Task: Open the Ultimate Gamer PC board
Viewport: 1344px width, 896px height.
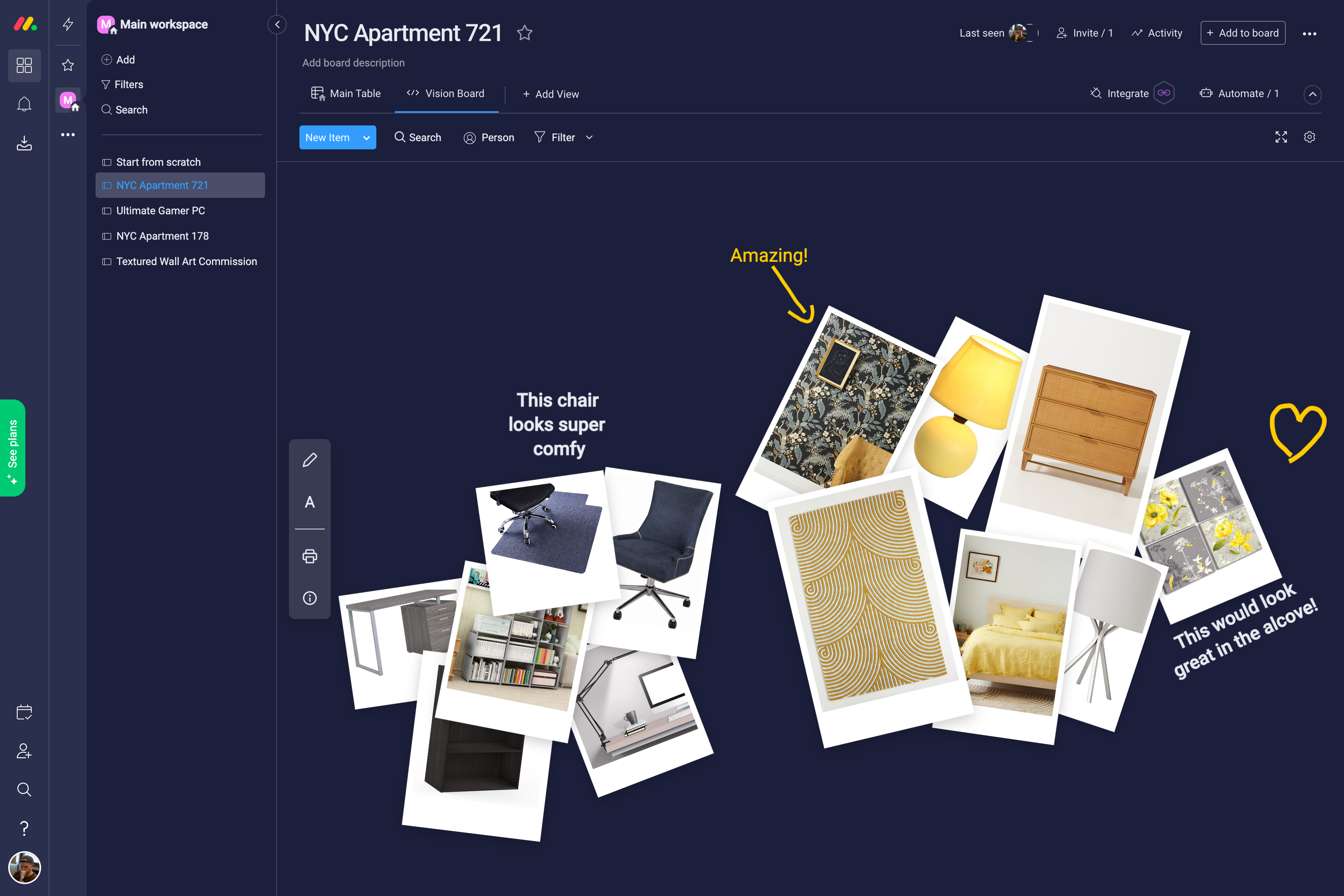Action: click(x=161, y=211)
